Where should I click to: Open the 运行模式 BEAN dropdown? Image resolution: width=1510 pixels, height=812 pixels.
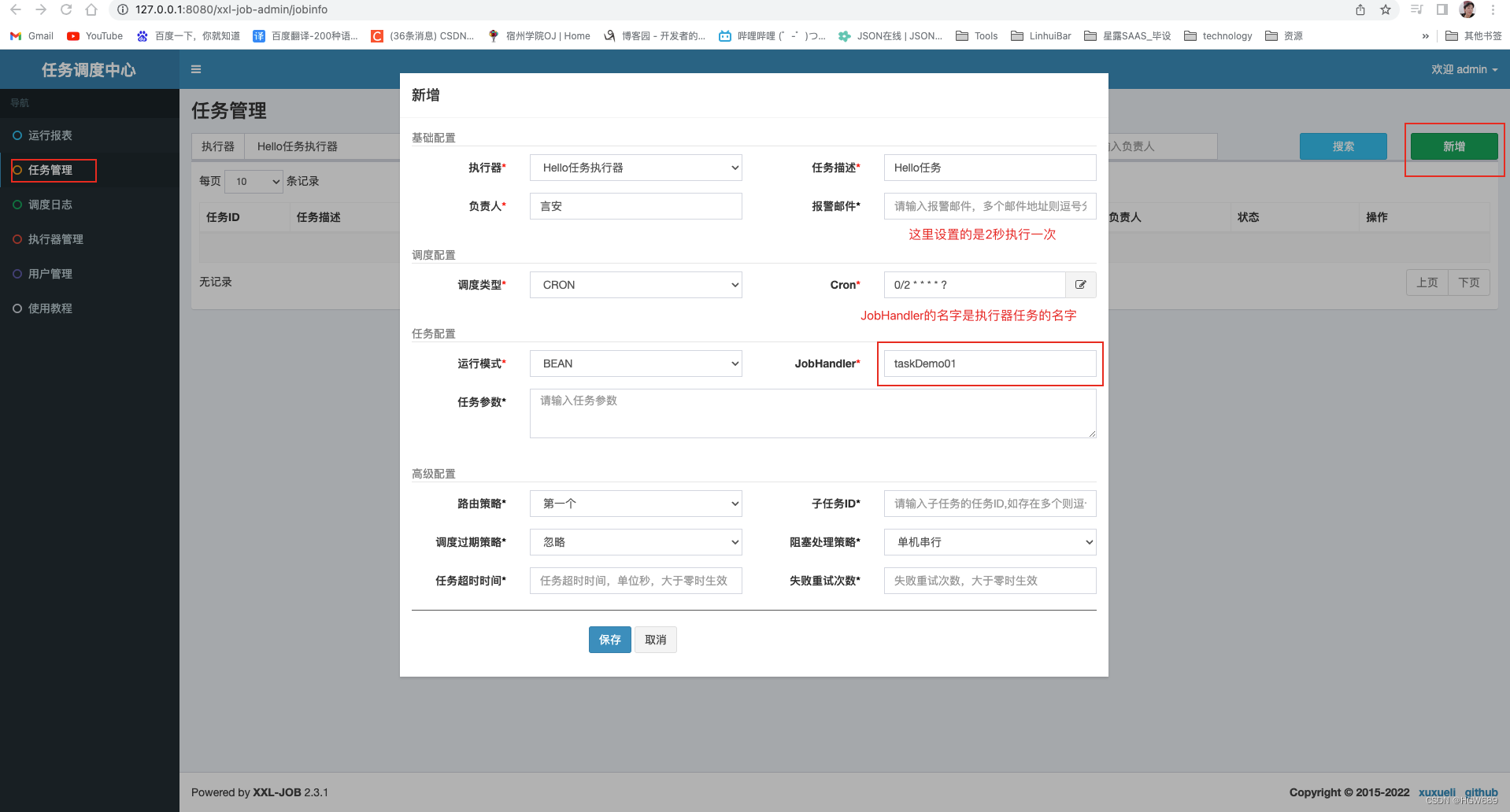coord(636,364)
